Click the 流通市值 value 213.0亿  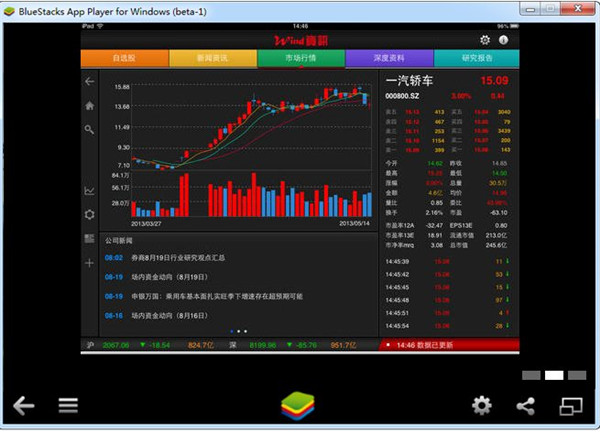496,235
